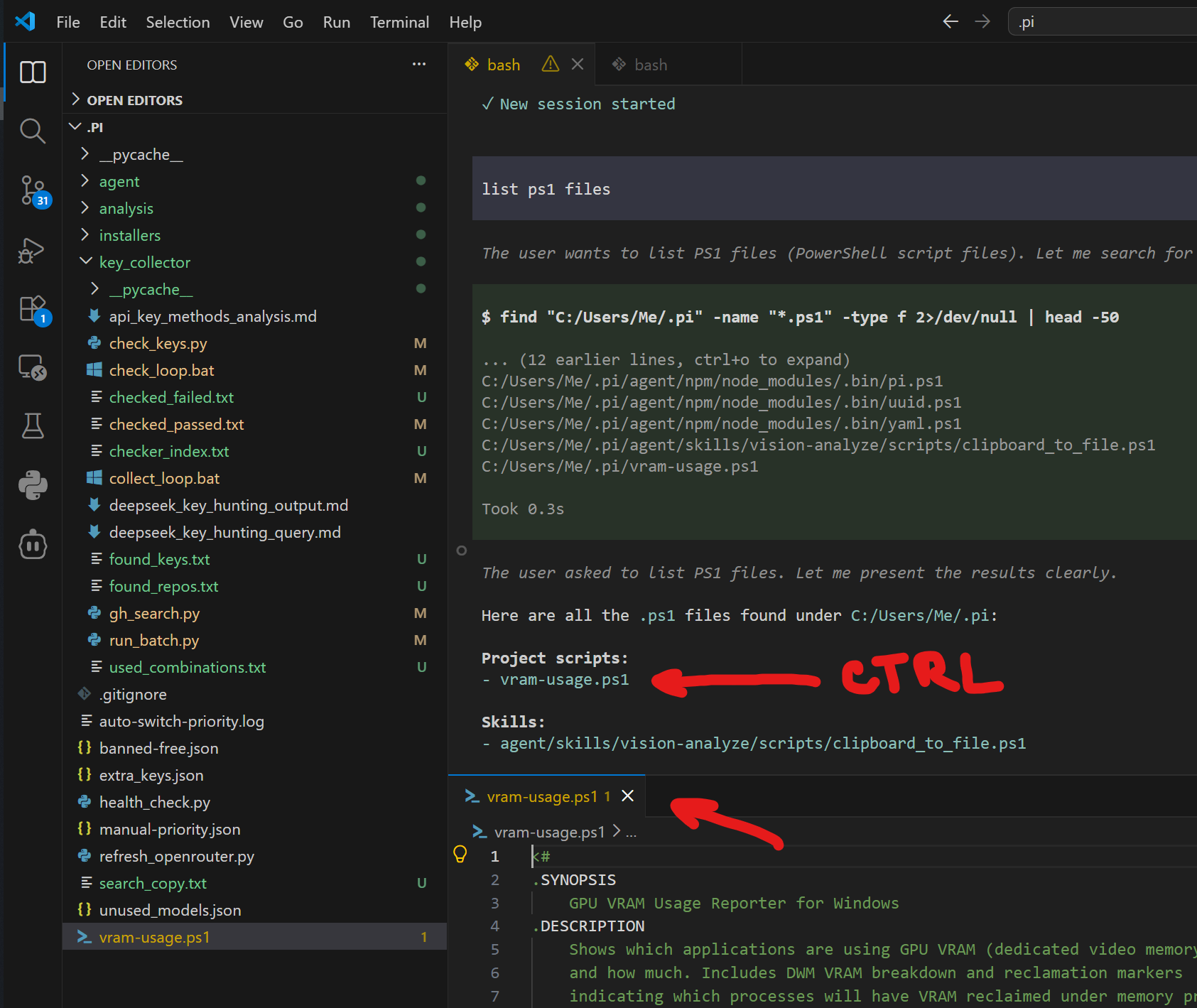Close the active bash tab

[578, 64]
